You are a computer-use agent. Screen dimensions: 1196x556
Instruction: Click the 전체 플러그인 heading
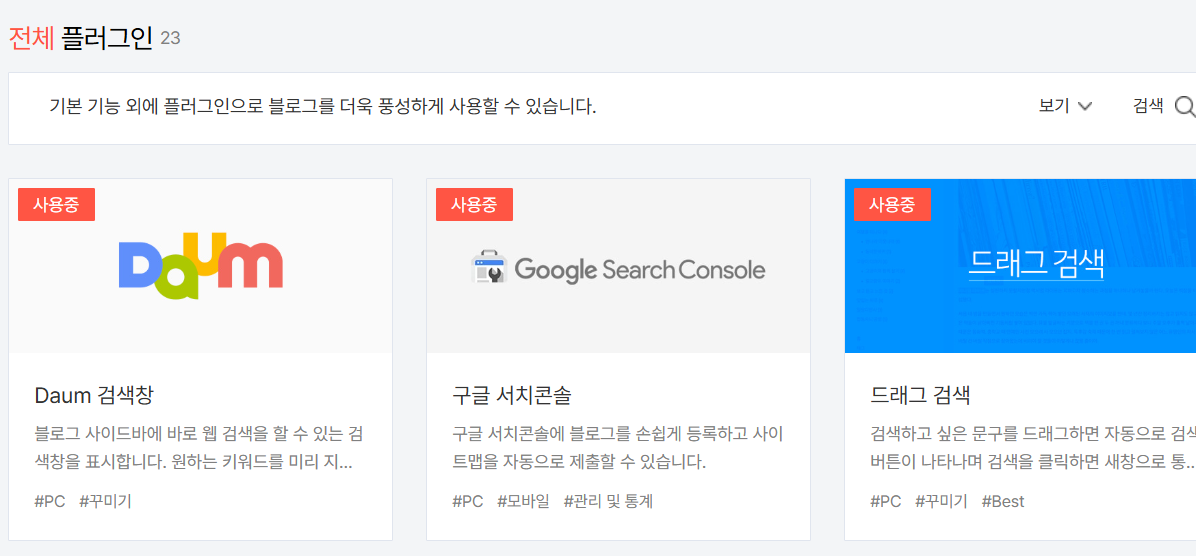(x=81, y=37)
